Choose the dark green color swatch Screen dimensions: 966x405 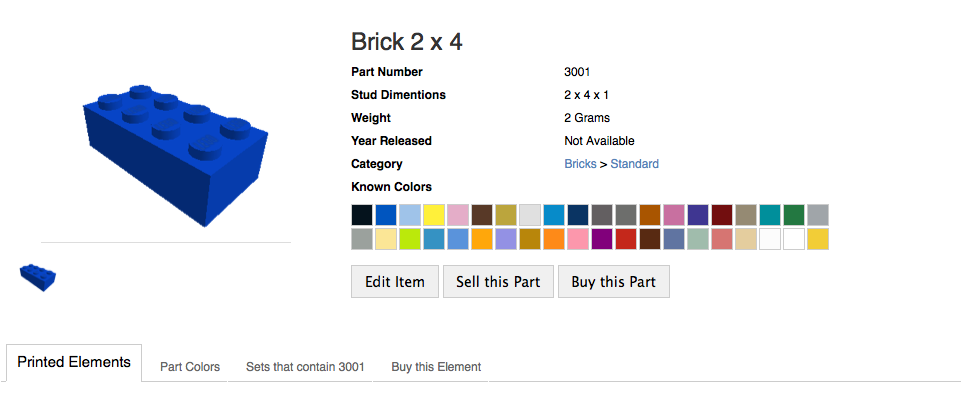(794, 215)
